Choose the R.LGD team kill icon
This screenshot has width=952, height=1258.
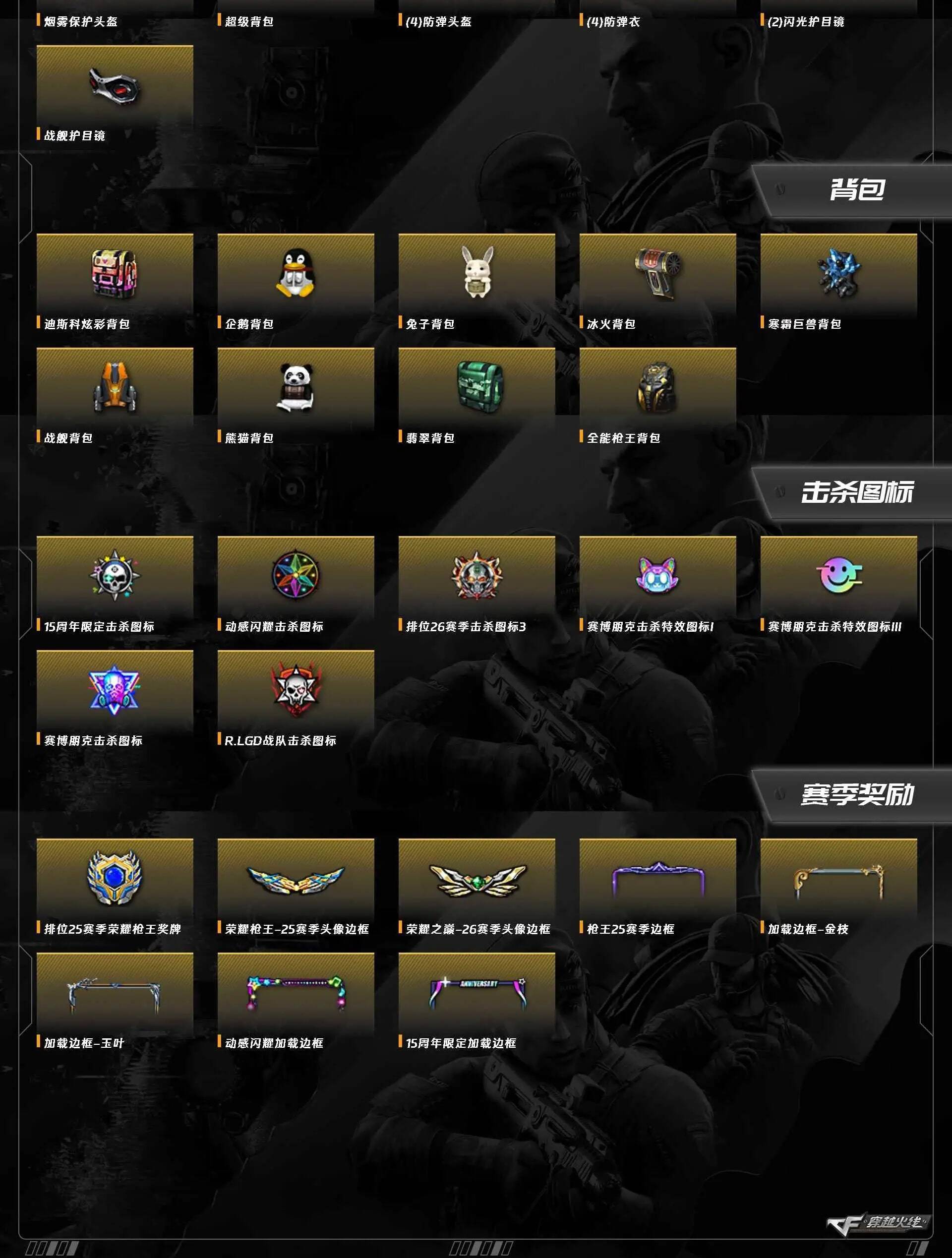coord(295,690)
